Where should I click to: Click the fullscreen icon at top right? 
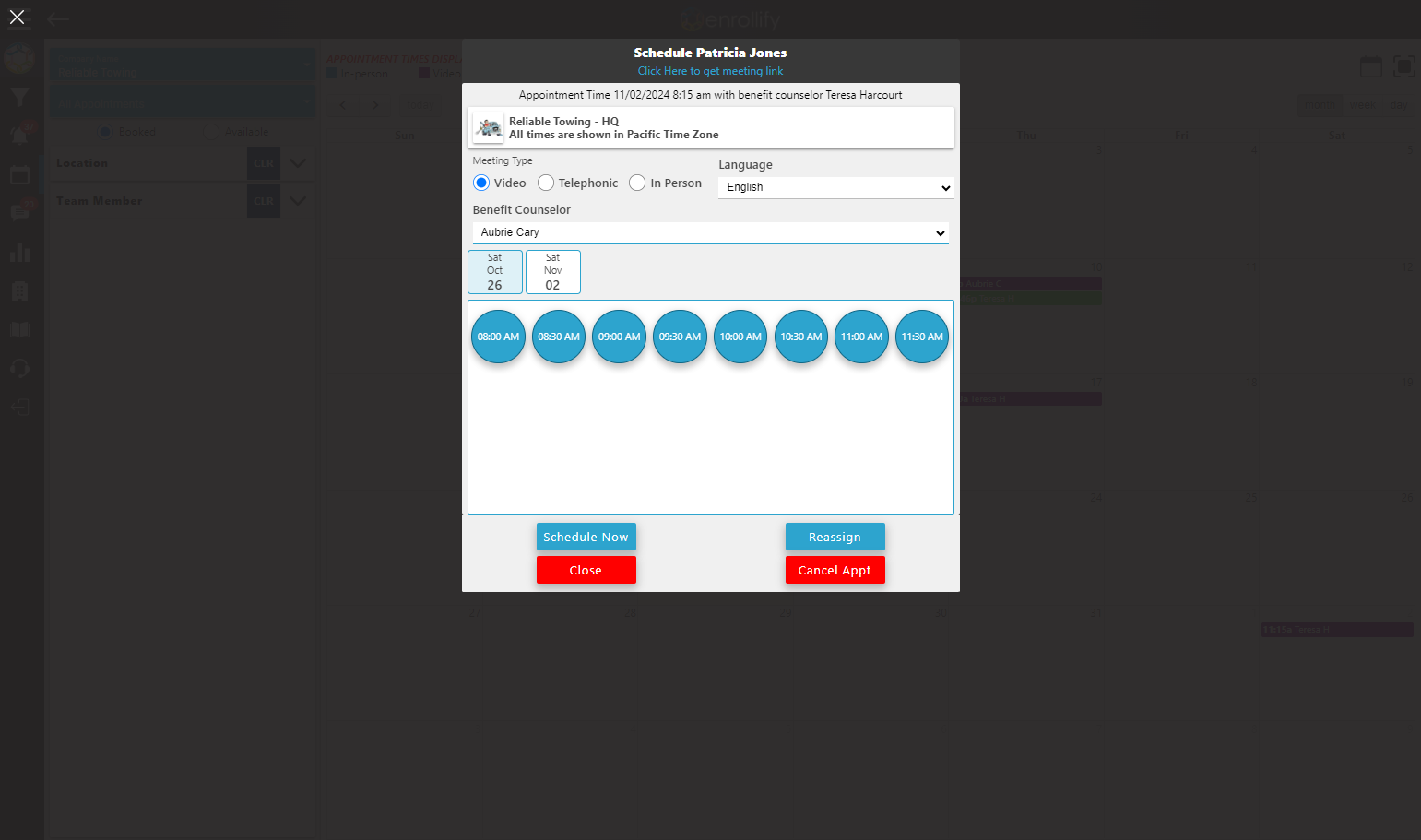[x=1403, y=66]
